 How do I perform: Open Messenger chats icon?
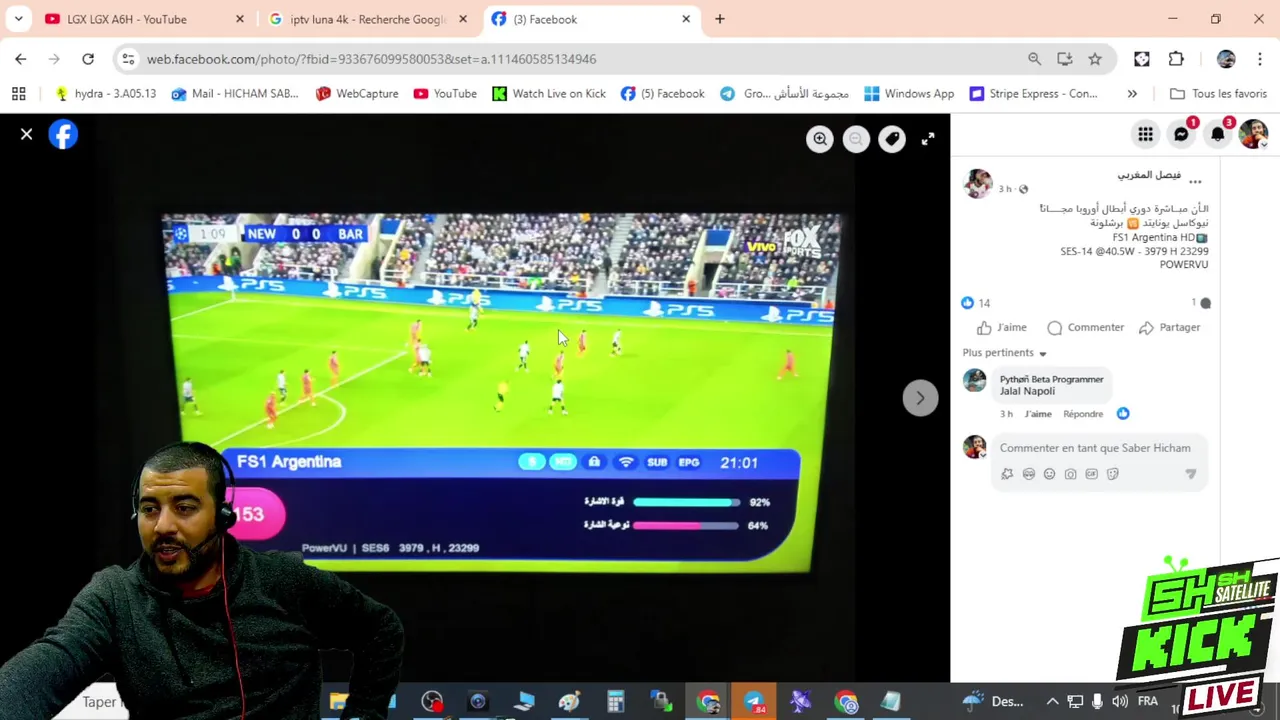[x=1181, y=134]
